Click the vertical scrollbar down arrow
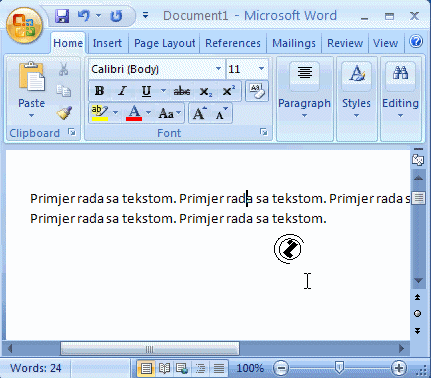Screen dimensions: 431x378 tap(418, 280)
